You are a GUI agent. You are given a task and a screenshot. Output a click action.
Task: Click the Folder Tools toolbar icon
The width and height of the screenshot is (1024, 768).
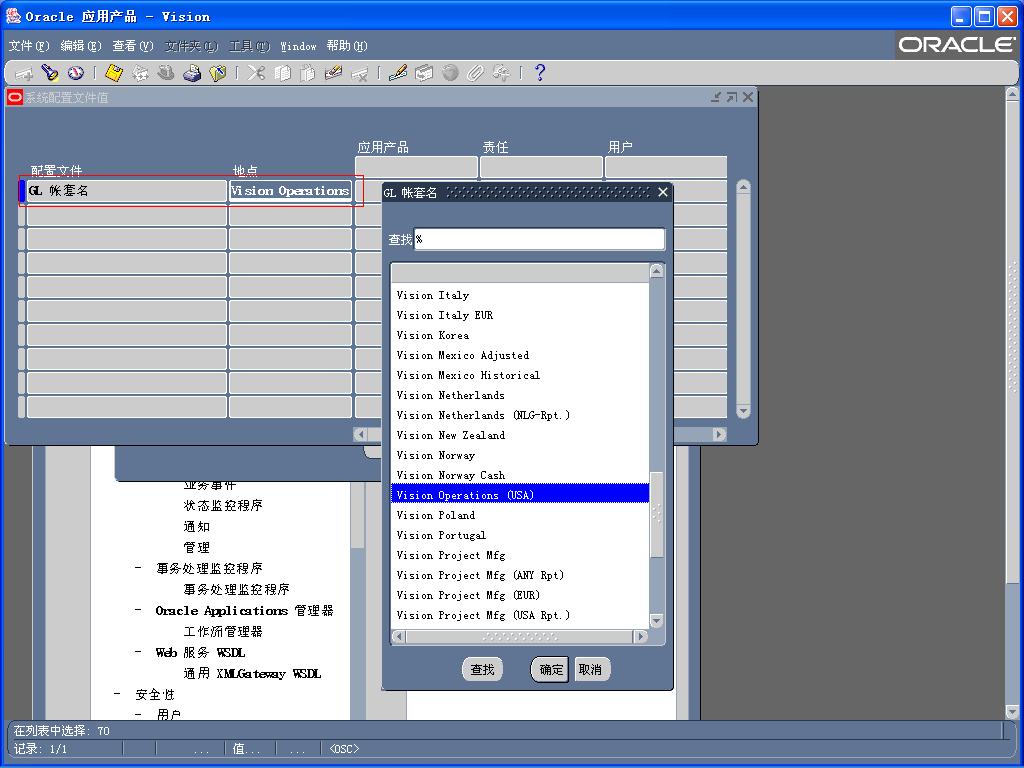coord(501,73)
